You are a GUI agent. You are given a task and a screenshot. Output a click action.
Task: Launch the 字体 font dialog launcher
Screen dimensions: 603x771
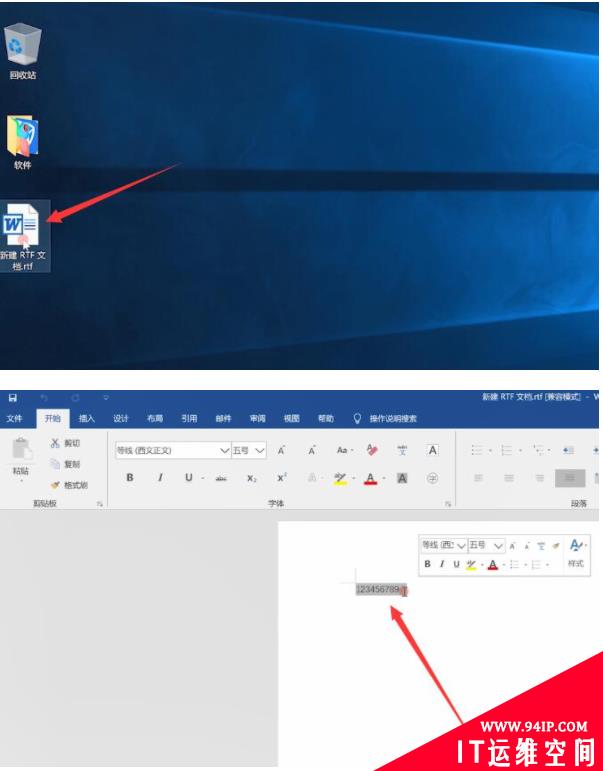coord(448,504)
